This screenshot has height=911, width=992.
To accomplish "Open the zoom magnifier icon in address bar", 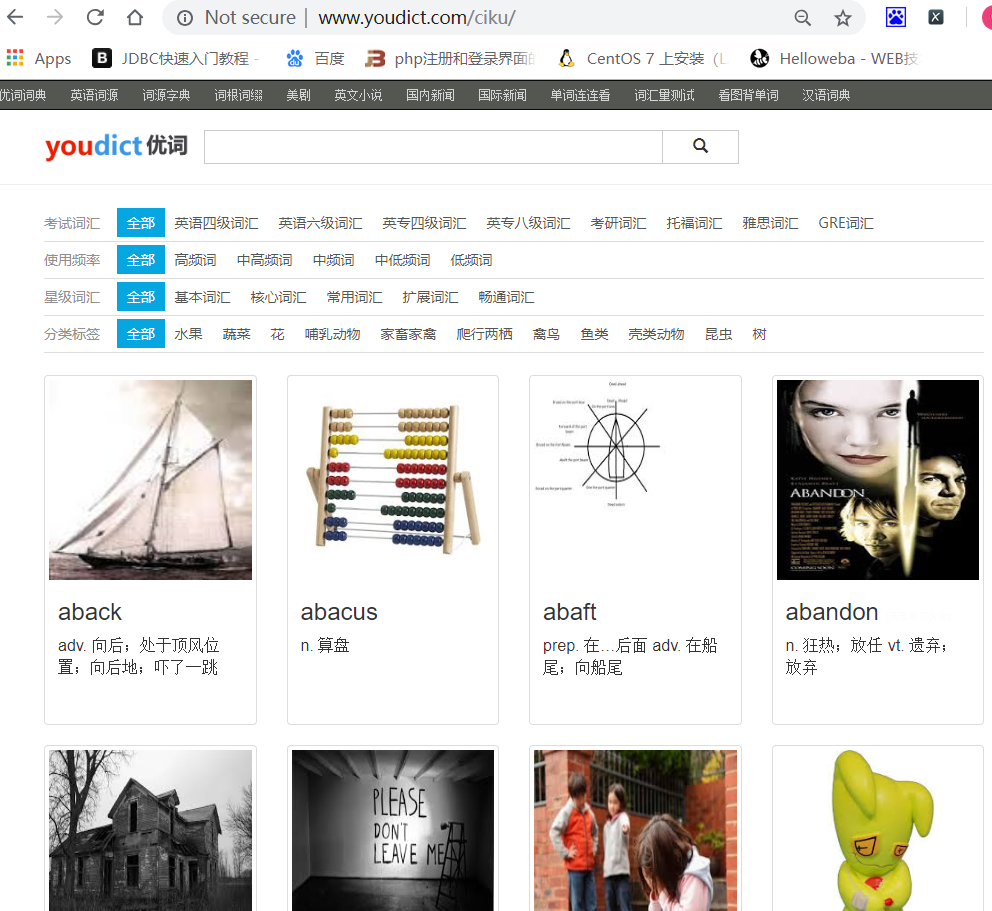I will tap(802, 18).
